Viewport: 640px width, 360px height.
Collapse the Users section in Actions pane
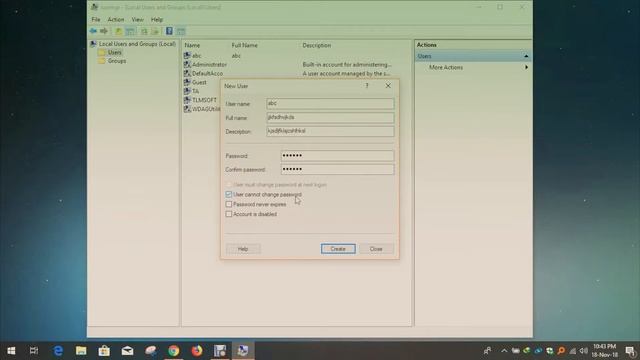pyautogui.click(x=526, y=56)
